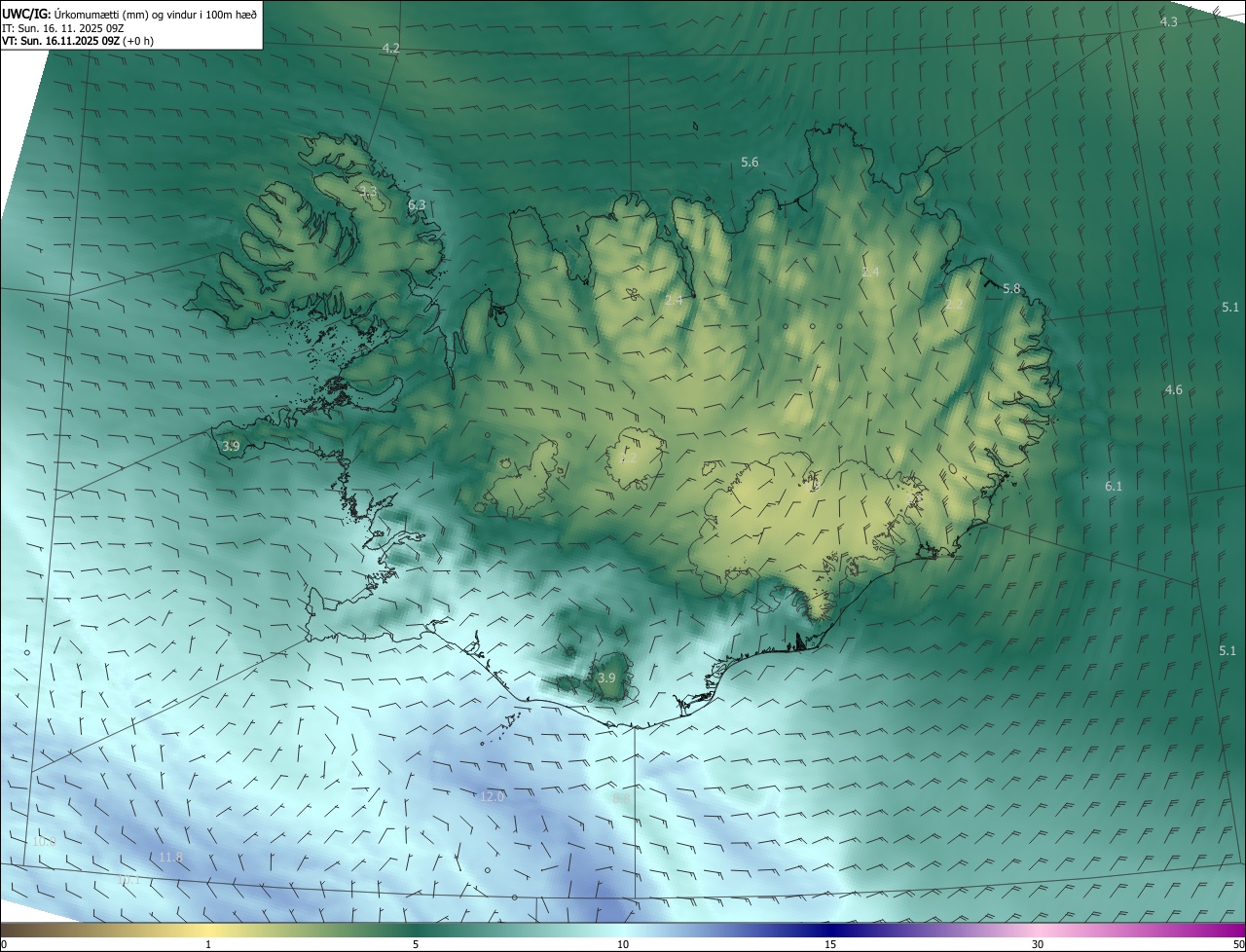
Task: Click the color scale tick label 30
Action: 1038,944
